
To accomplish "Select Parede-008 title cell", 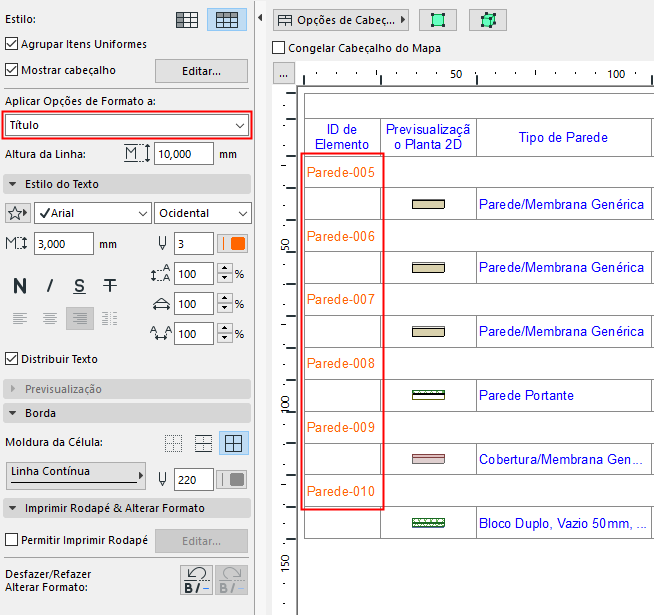I will (341, 363).
